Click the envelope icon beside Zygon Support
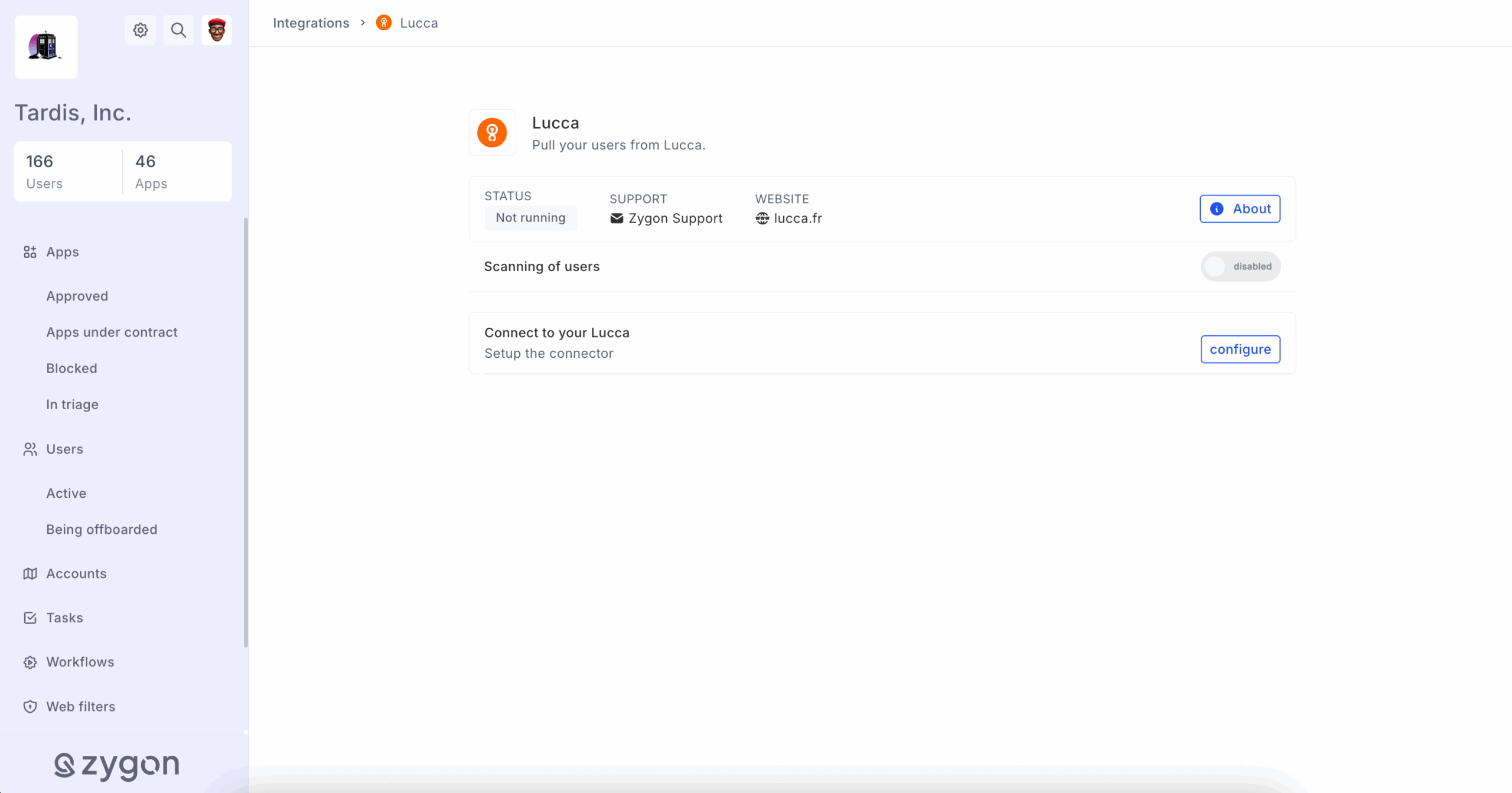This screenshot has height=793, width=1512. (x=617, y=218)
